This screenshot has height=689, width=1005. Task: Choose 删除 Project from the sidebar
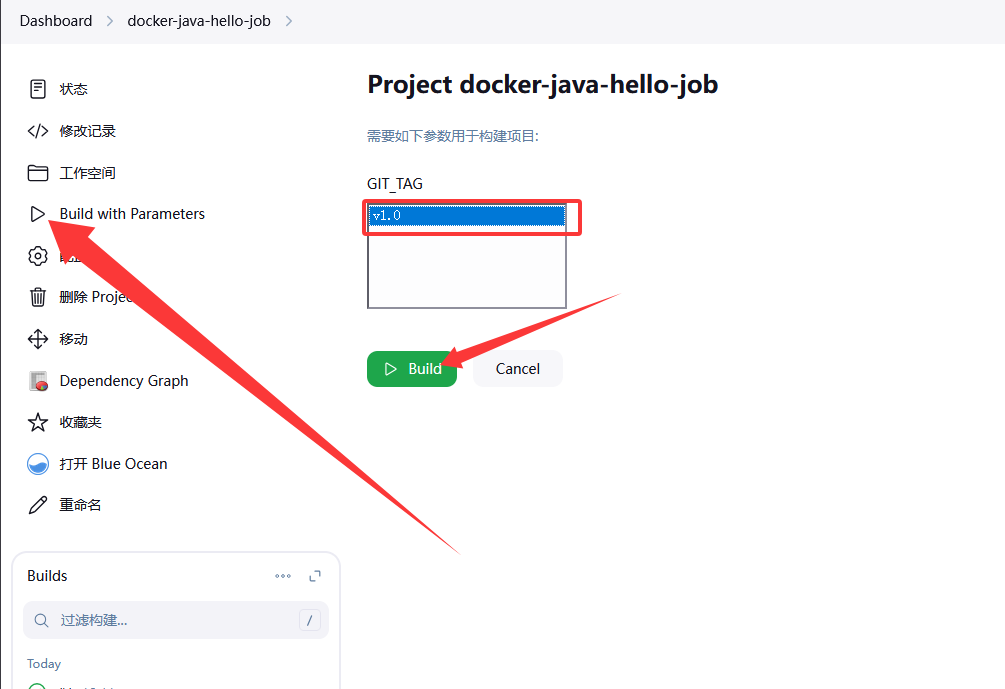[x=96, y=297]
